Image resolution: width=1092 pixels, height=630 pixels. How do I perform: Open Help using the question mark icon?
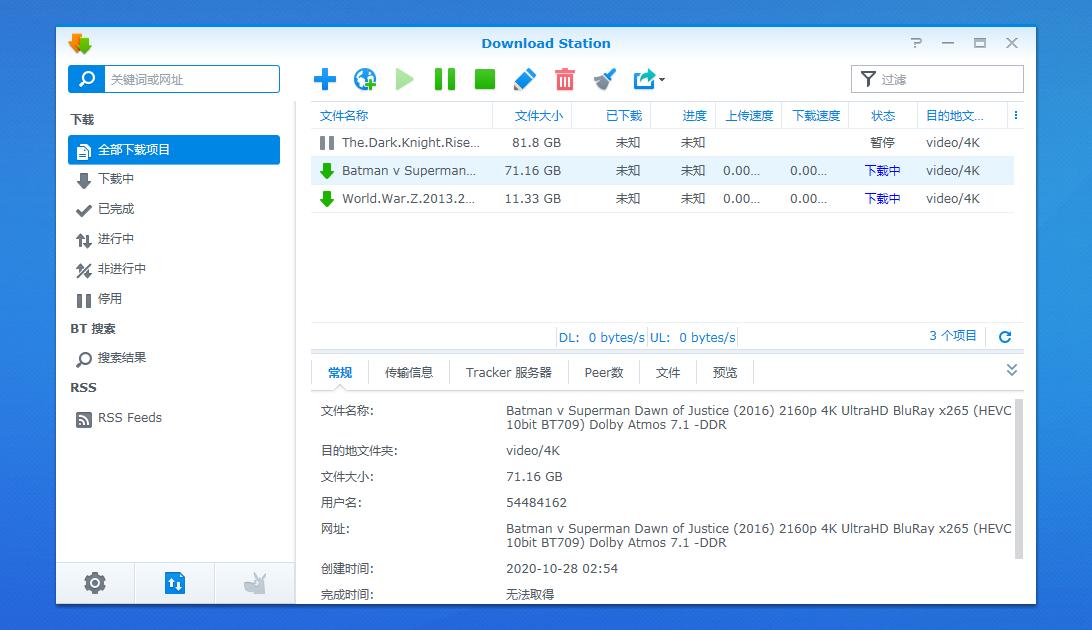(x=917, y=43)
